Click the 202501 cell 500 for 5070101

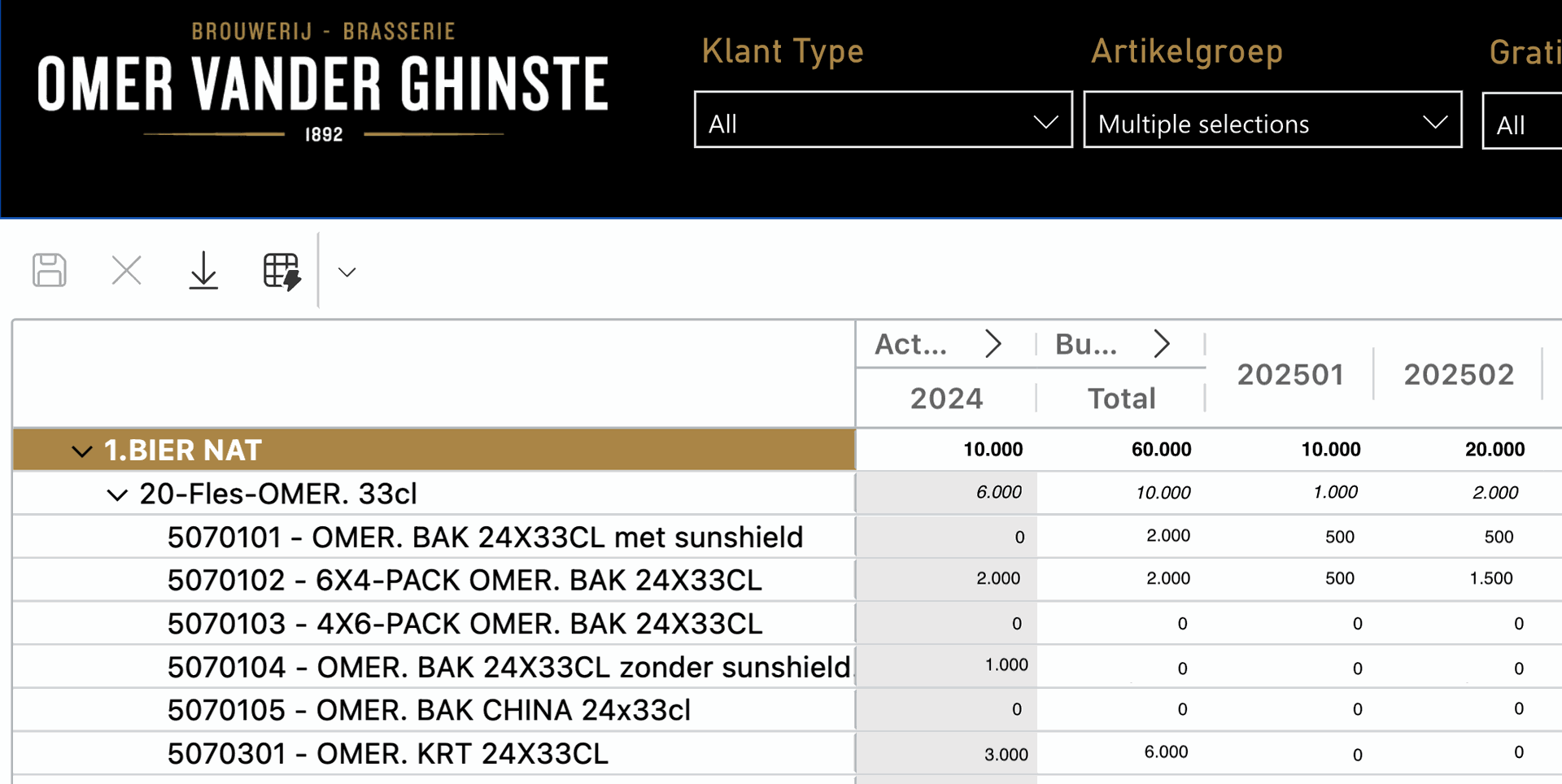(1339, 537)
